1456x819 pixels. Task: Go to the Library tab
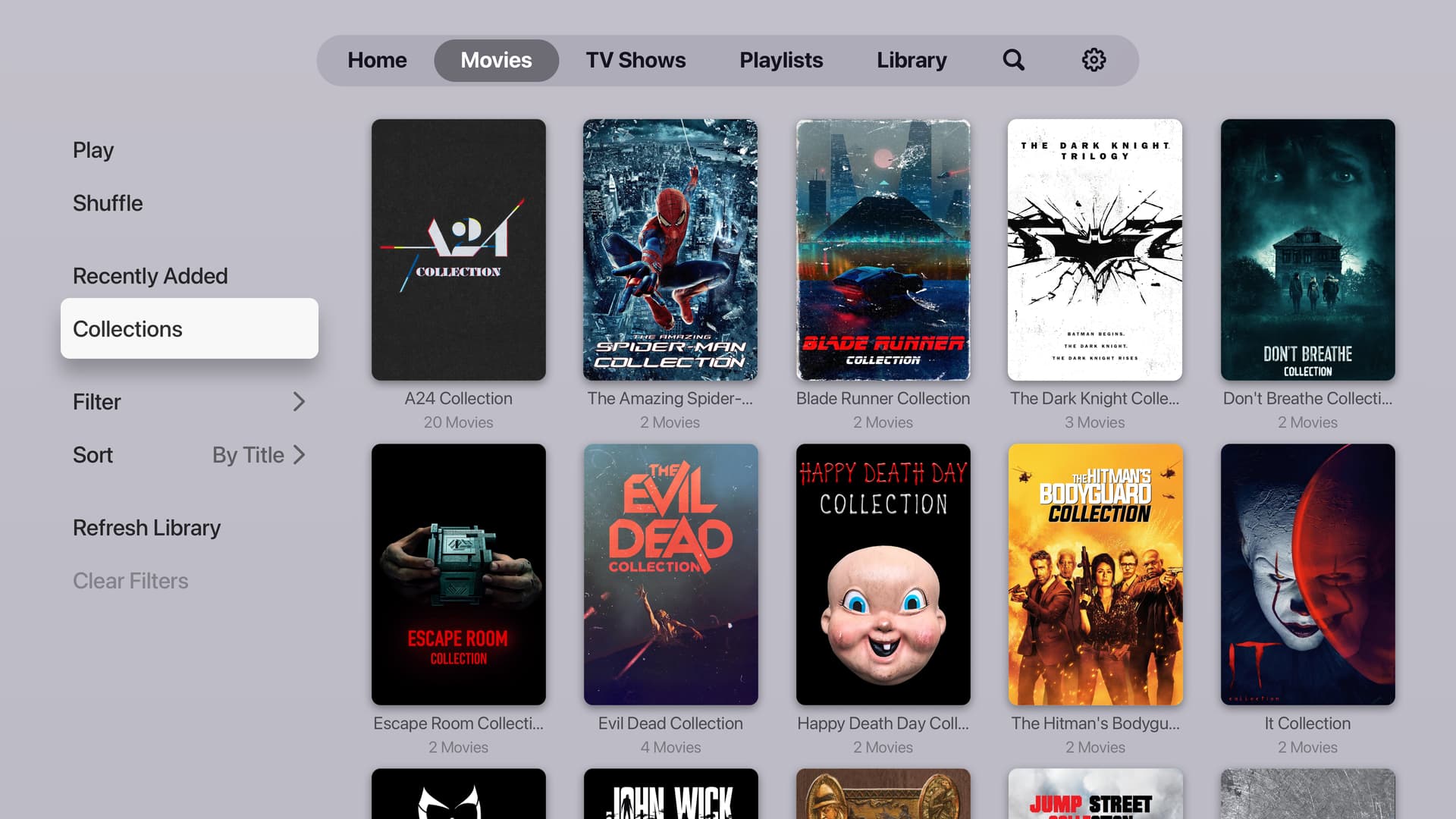(x=912, y=60)
